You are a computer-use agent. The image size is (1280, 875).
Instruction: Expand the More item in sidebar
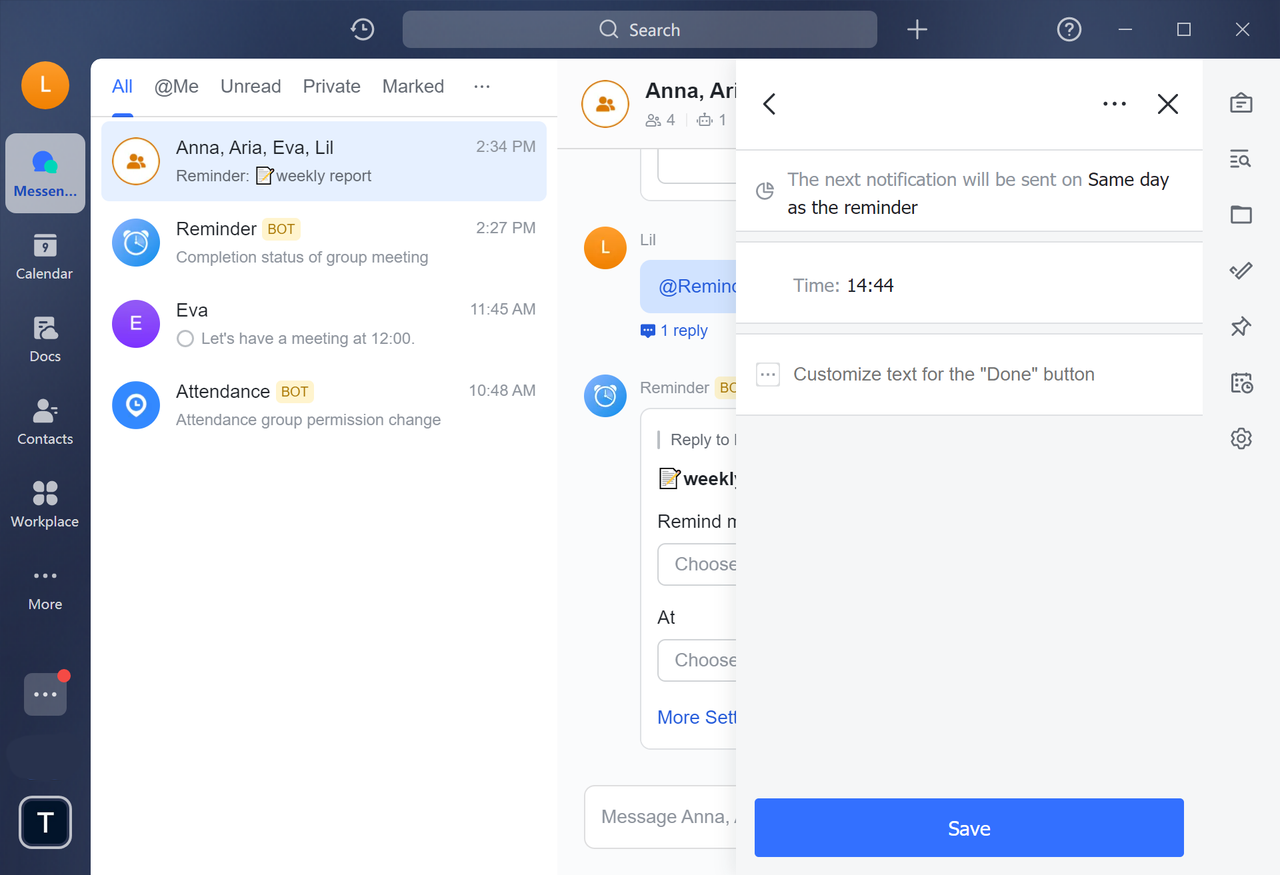click(x=44, y=587)
